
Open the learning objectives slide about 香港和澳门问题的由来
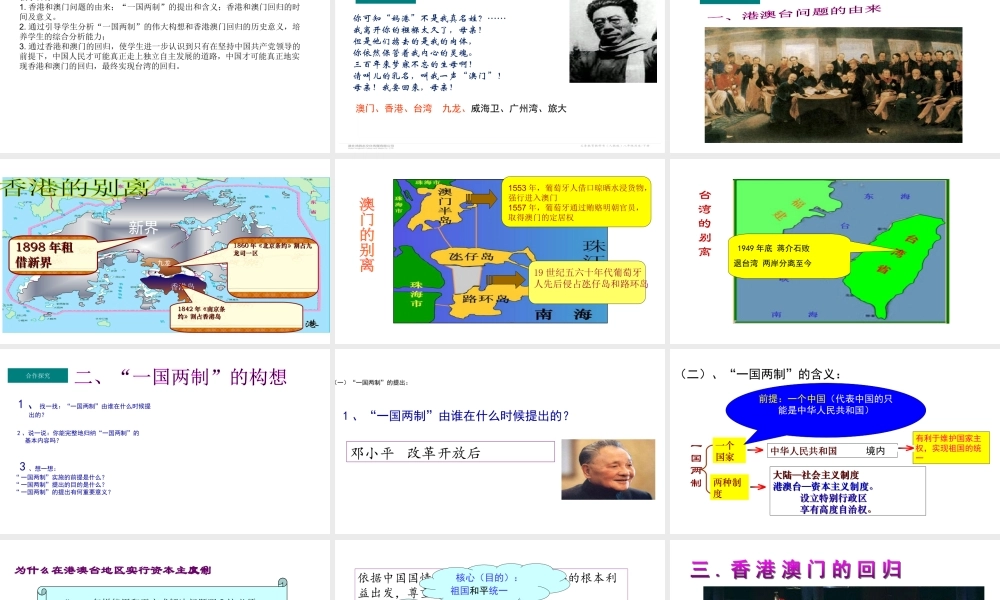[x=165, y=77]
